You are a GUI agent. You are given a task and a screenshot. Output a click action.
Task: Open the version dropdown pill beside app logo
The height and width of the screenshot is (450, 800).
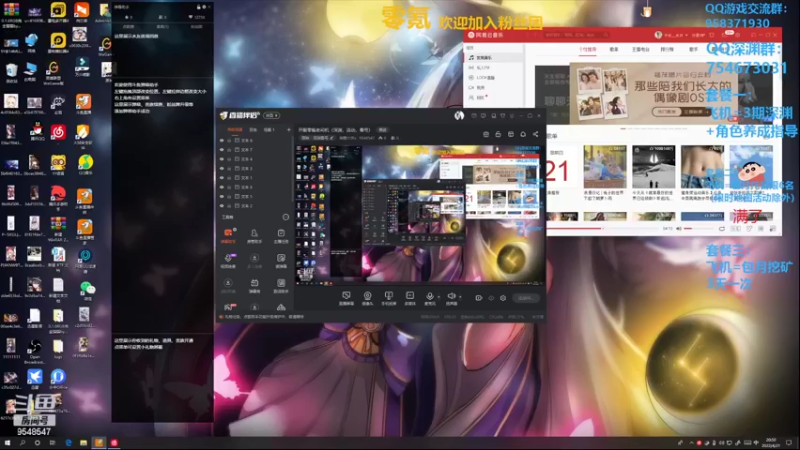click(x=271, y=116)
